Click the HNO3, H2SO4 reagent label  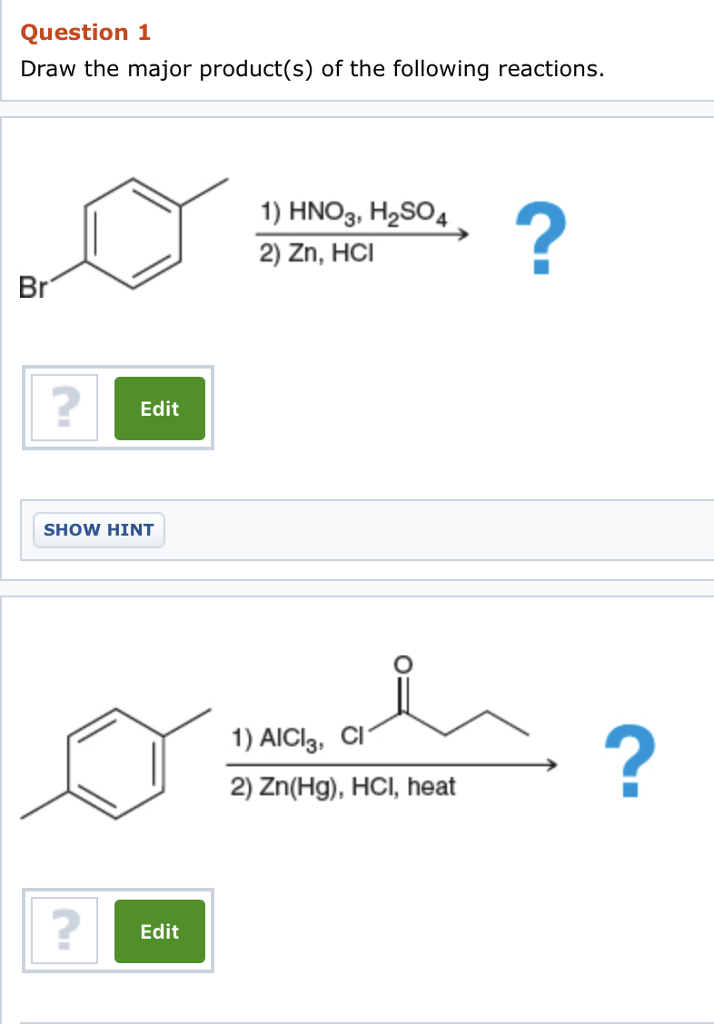click(x=353, y=212)
